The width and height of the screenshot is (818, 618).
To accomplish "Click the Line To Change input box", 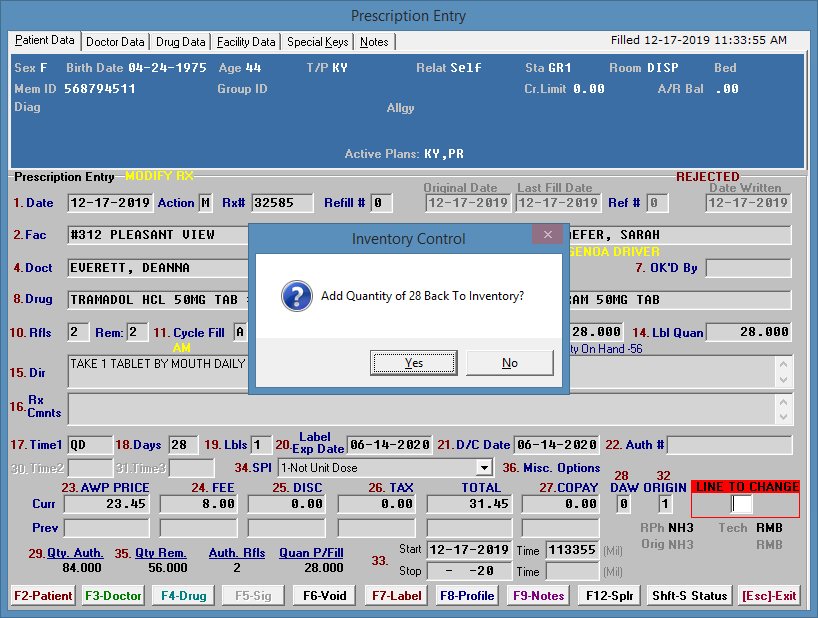I will [741, 504].
